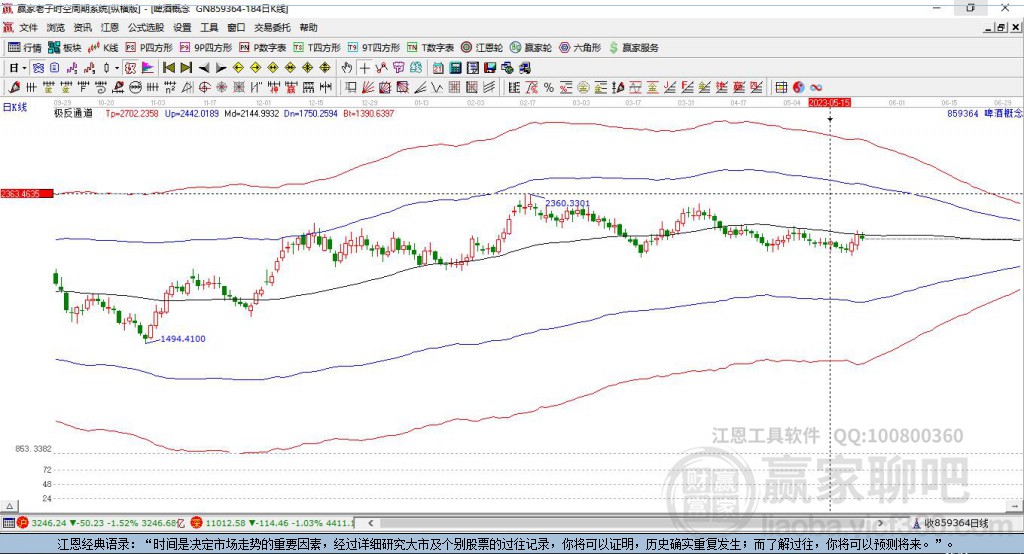Screen dimensions: 1024x554
Task: Click Md=2144.9932 channel value
Action: [x=251, y=113]
